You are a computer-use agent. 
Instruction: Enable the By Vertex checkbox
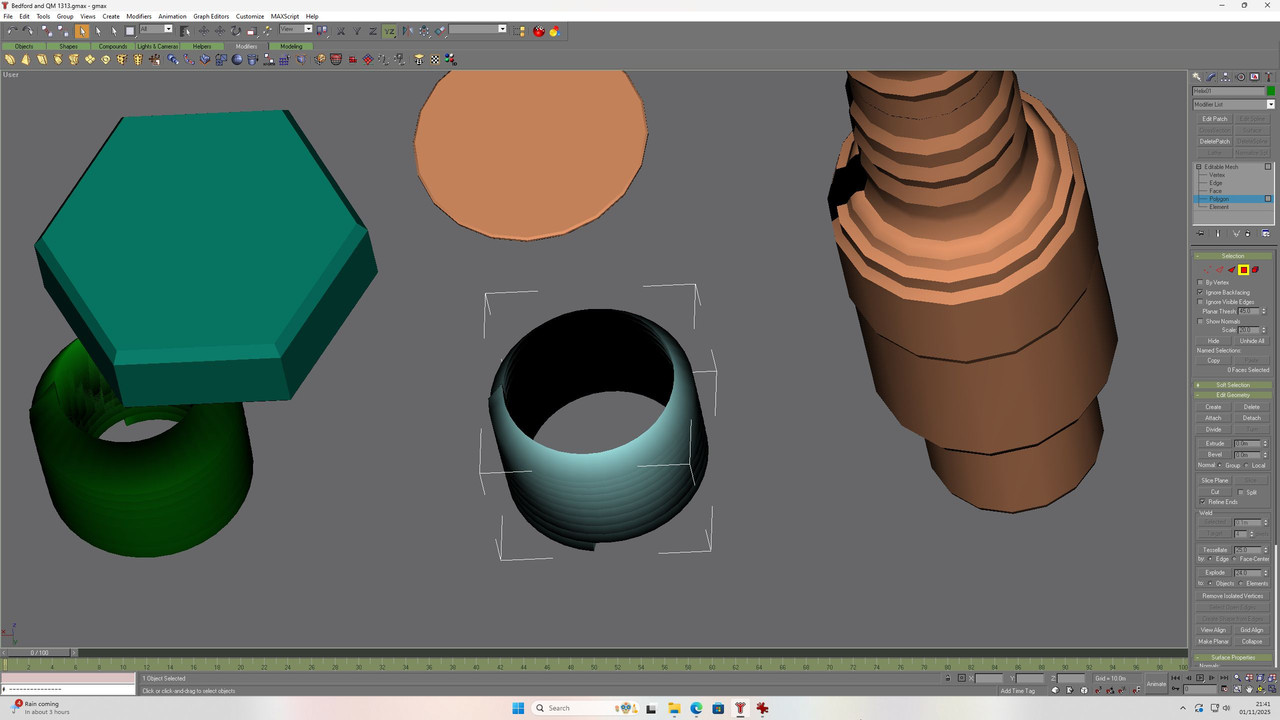[x=1200, y=283]
